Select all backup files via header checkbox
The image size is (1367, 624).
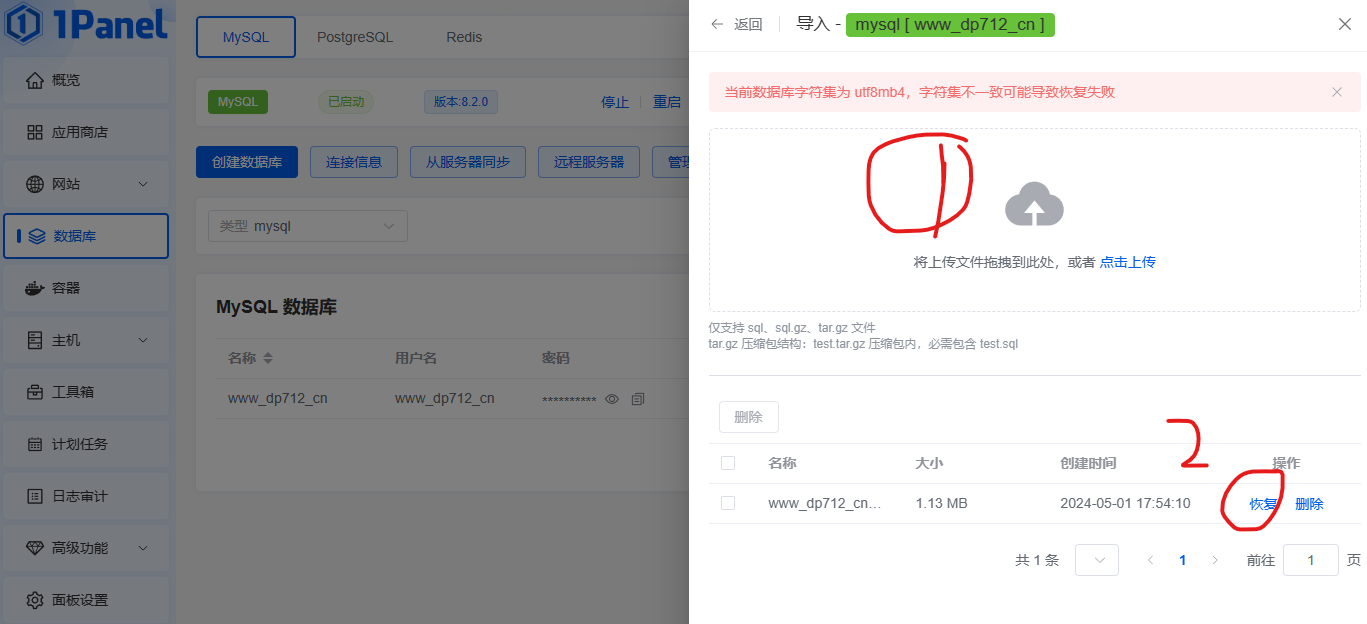728,463
